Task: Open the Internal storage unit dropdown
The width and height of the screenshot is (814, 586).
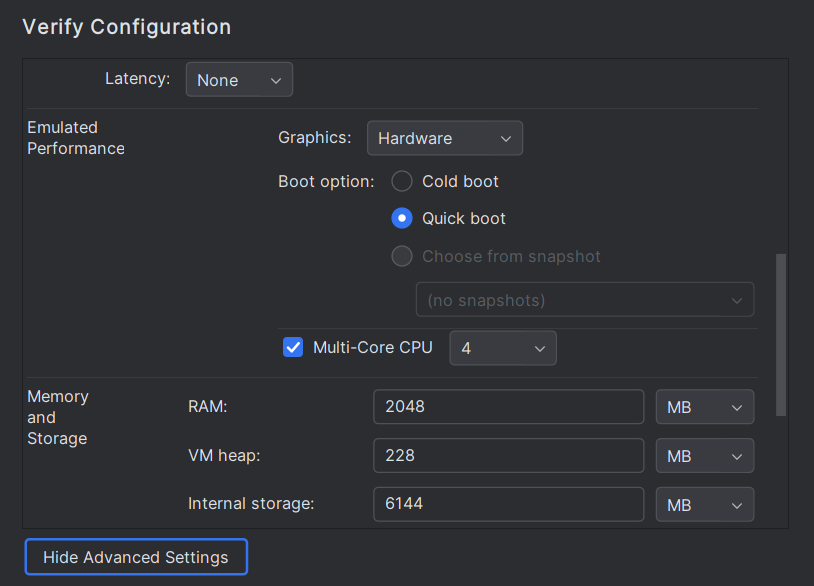Action: (x=704, y=504)
